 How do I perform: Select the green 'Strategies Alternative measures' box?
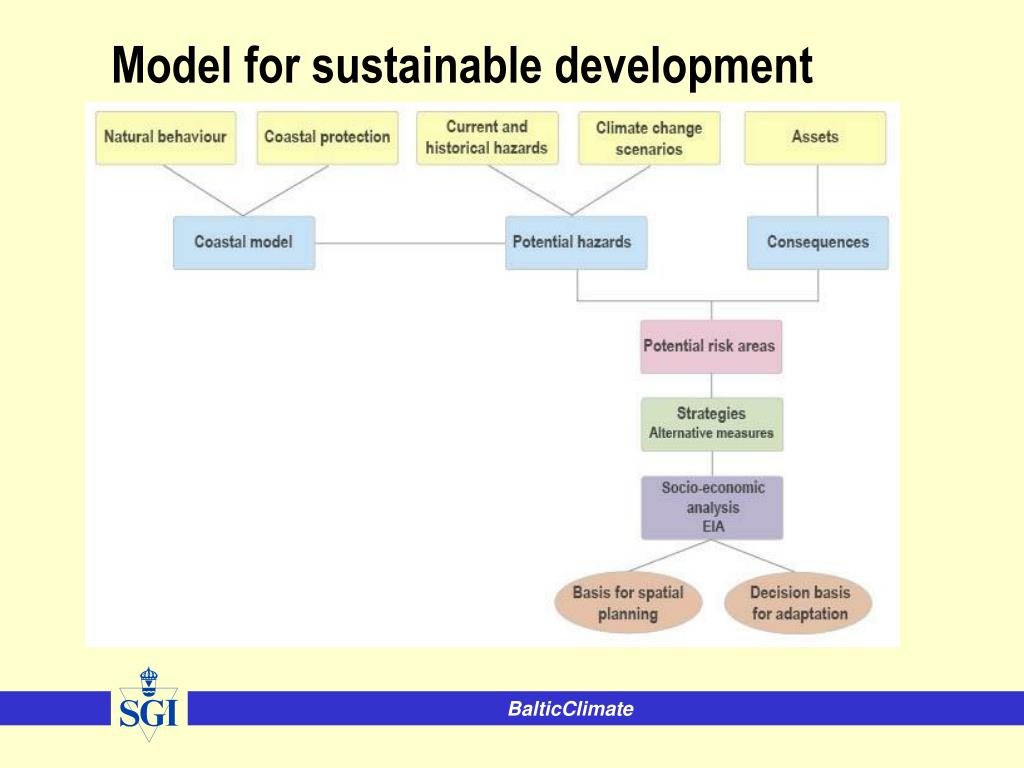712,424
